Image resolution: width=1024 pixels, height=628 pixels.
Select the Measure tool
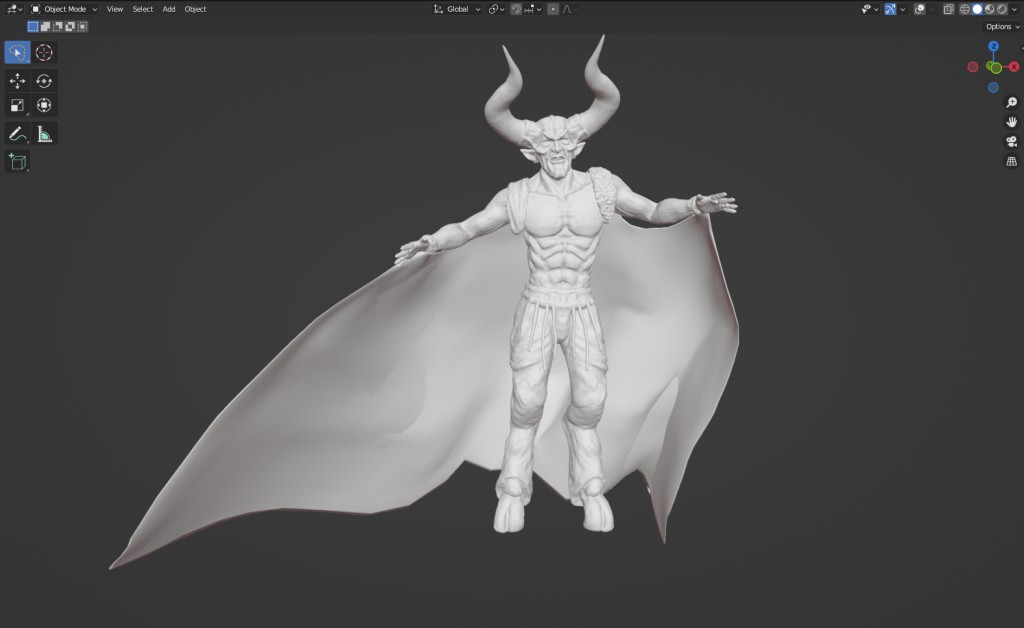pos(44,134)
